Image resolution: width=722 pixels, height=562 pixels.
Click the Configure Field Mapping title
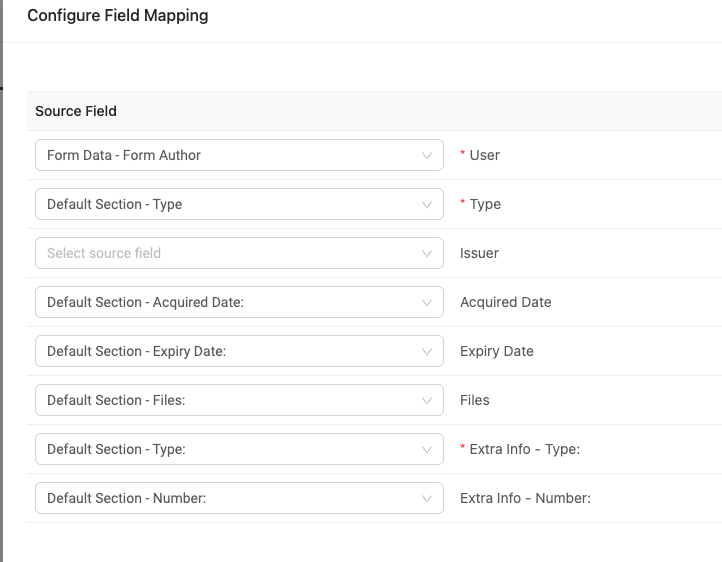coord(118,16)
